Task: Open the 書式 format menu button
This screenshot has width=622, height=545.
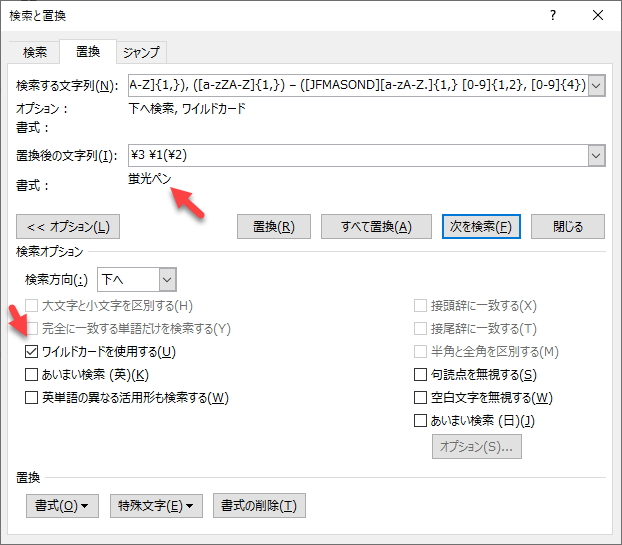Action: coord(62,505)
